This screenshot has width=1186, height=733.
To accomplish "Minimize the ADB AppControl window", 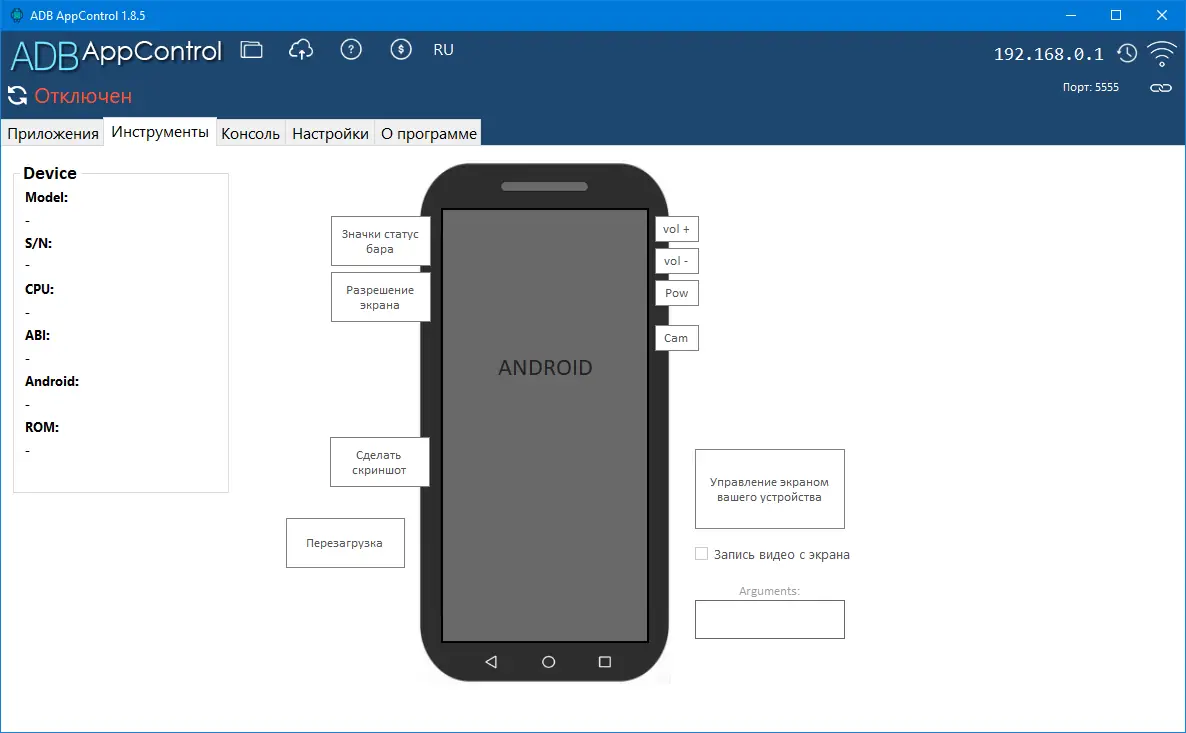I will point(1071,15).
